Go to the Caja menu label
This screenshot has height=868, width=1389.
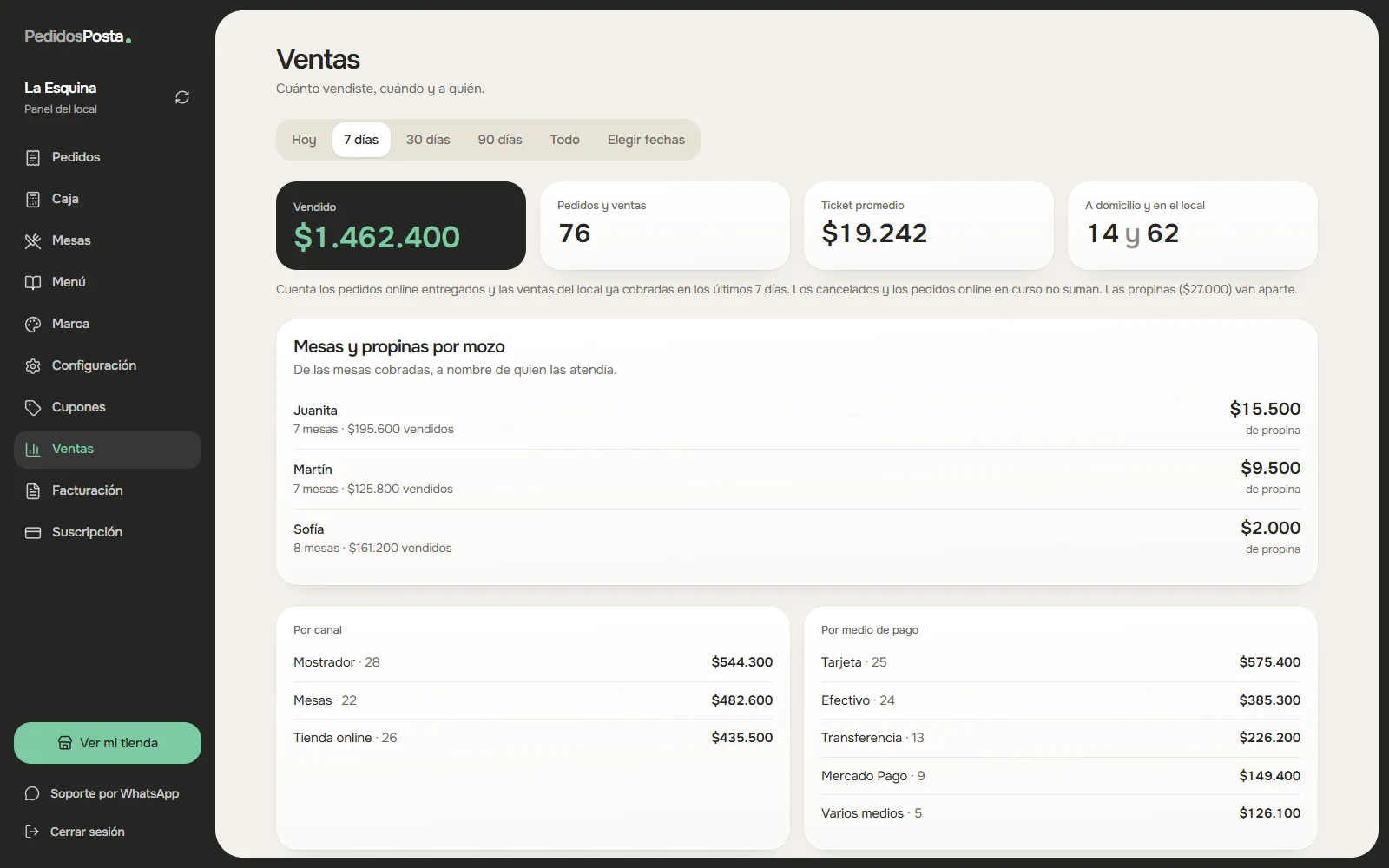65,199
